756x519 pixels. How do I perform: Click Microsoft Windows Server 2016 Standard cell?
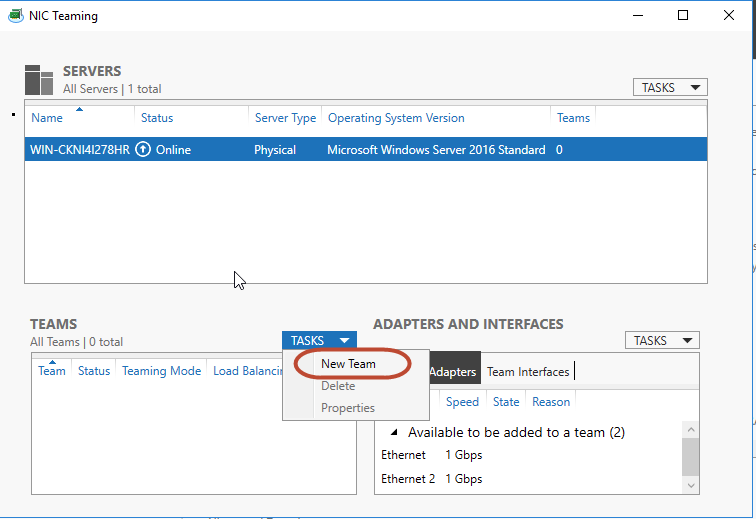click(436, 150)
